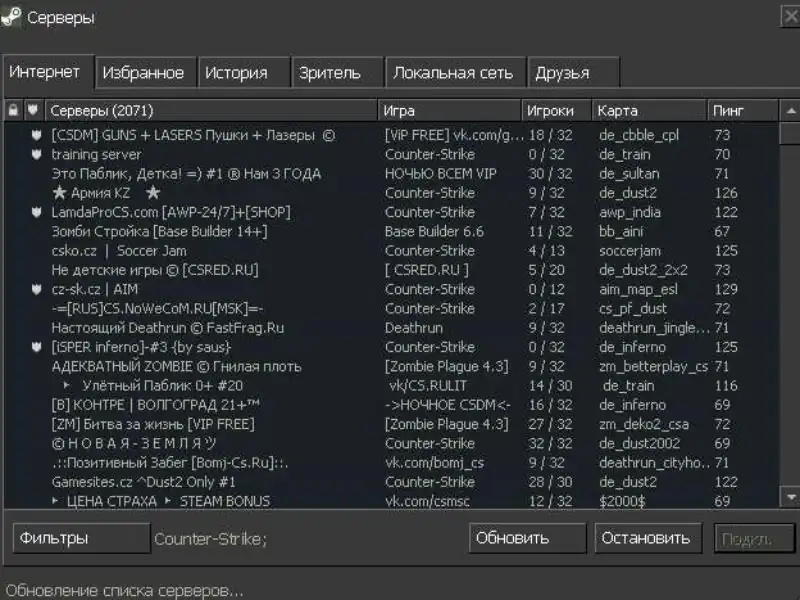Click the de_sultan map cell
Image resolution: width=800 pixels, height=600 pixels.
tap(629, 174)
